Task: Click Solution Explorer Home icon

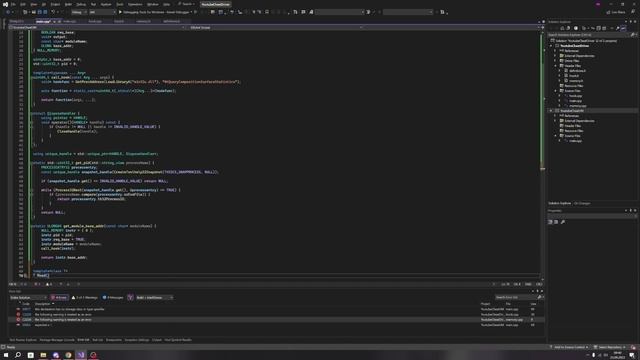Action: pos(562,28)
